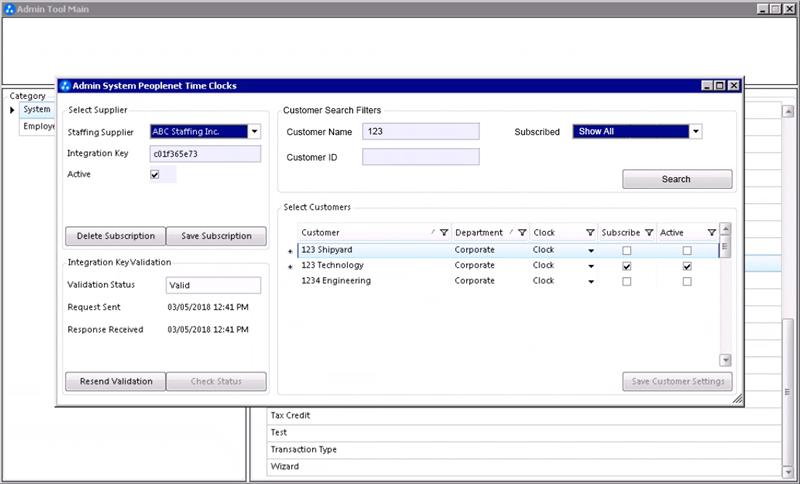The height and width of the screenshot is (484, 800).
Task: Click main window list scroll up arrow
Action: pos(788,111)
